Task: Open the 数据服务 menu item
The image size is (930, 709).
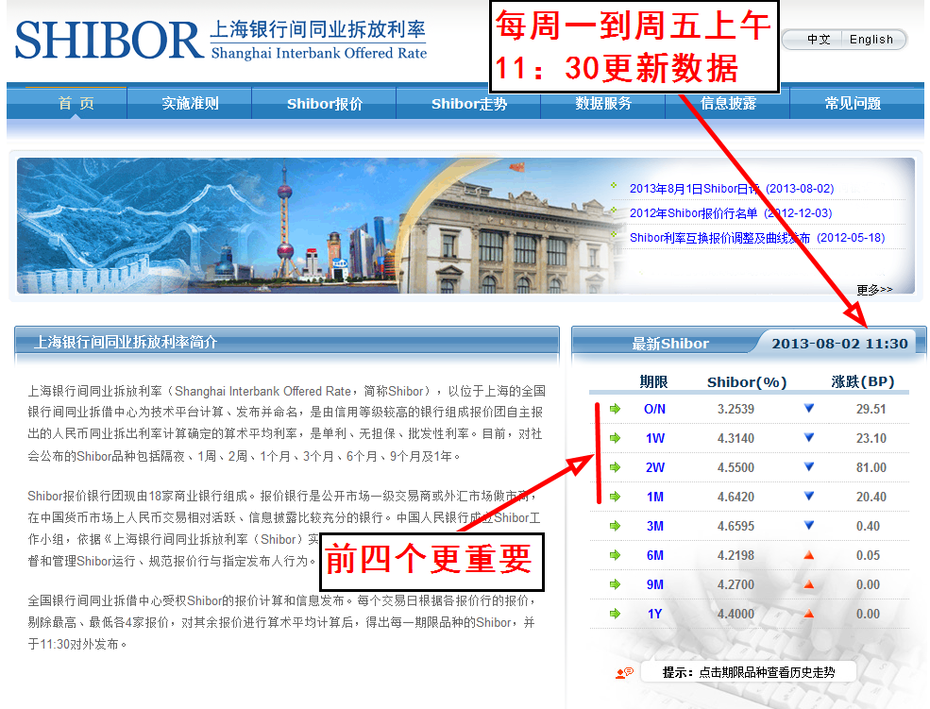Action: point(603,103)
